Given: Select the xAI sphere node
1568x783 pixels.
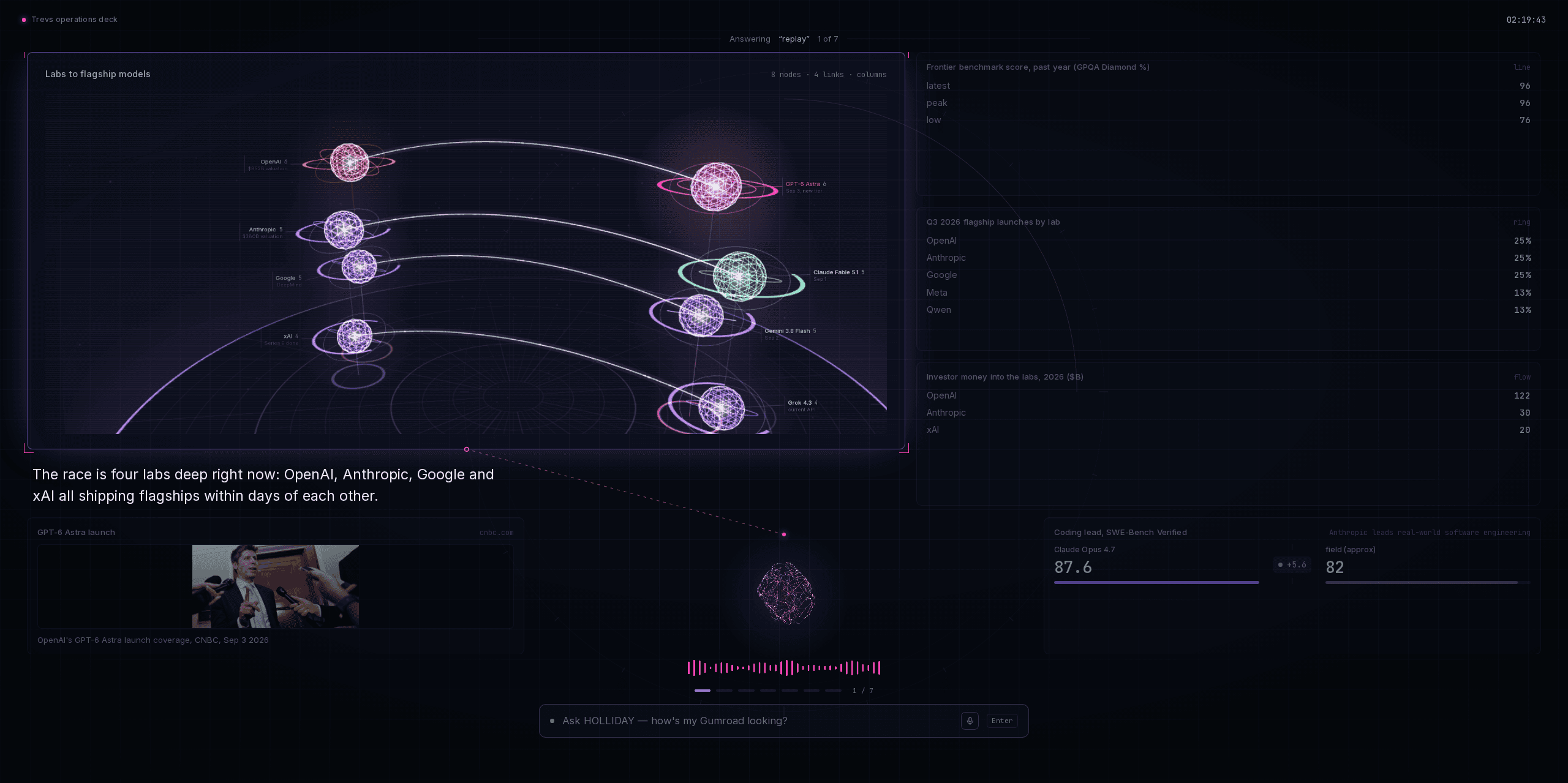Looking at the screenshot, I should 355,336.
